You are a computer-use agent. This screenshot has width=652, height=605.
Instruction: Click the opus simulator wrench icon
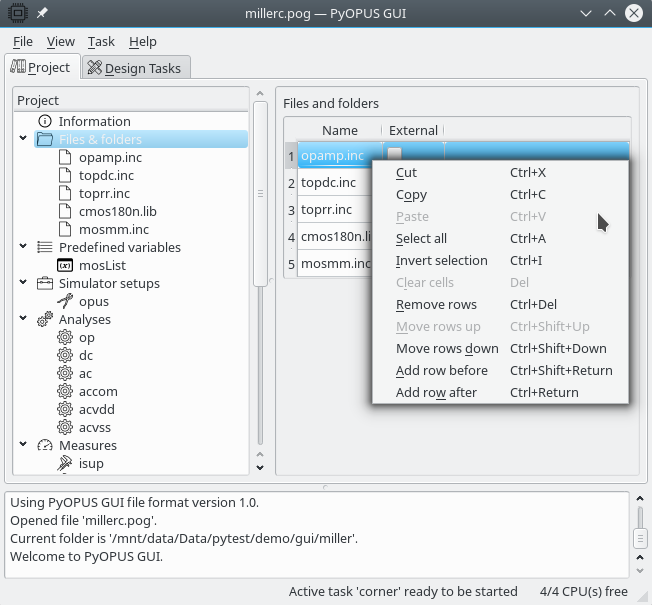point(65,301)
